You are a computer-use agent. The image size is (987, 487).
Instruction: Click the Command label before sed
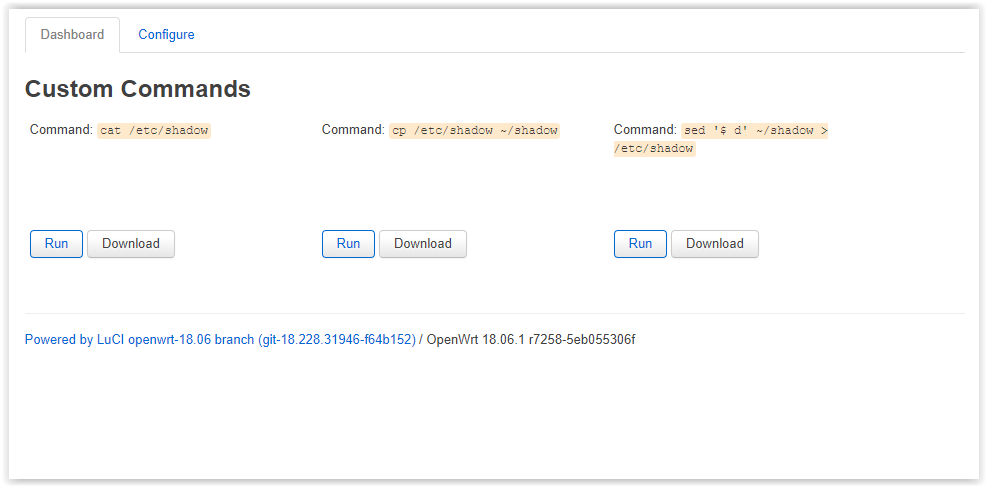(646, 130)
